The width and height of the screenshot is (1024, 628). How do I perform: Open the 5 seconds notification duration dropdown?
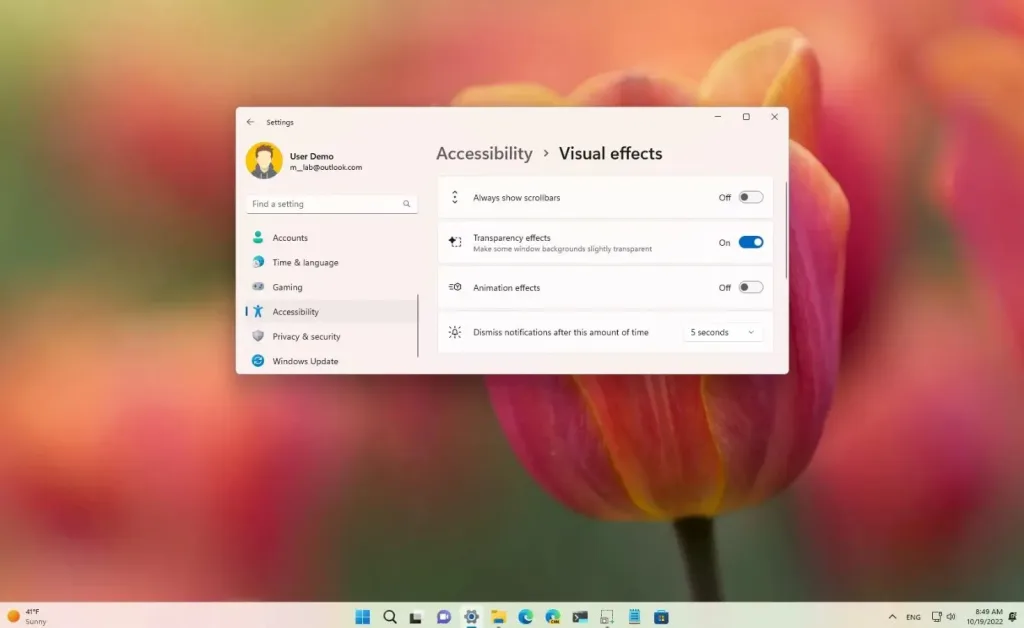(x=722, y=332)
